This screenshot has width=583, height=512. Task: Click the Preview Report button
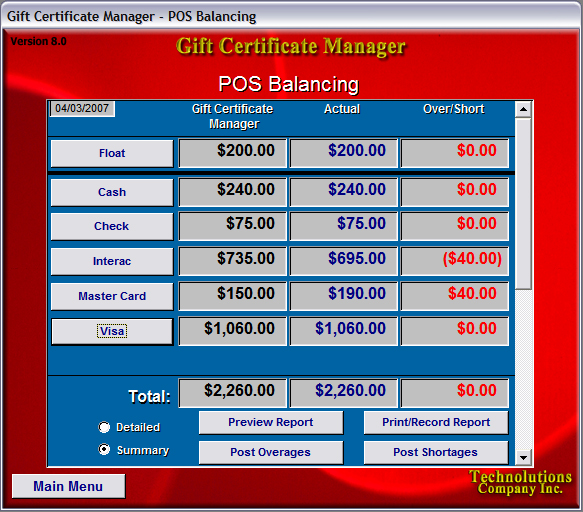(x=271, y=422)
